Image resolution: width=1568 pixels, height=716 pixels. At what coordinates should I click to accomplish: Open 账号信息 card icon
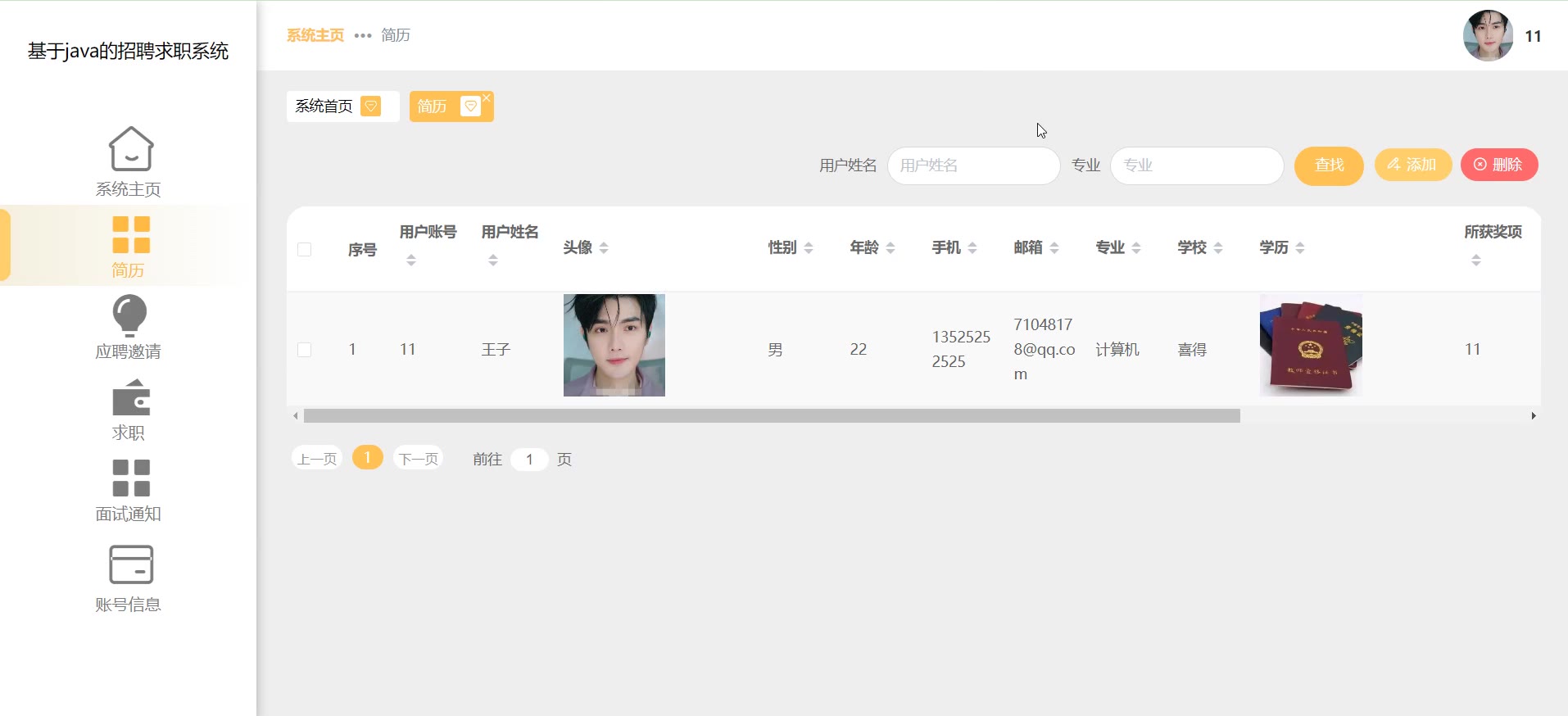131,564
